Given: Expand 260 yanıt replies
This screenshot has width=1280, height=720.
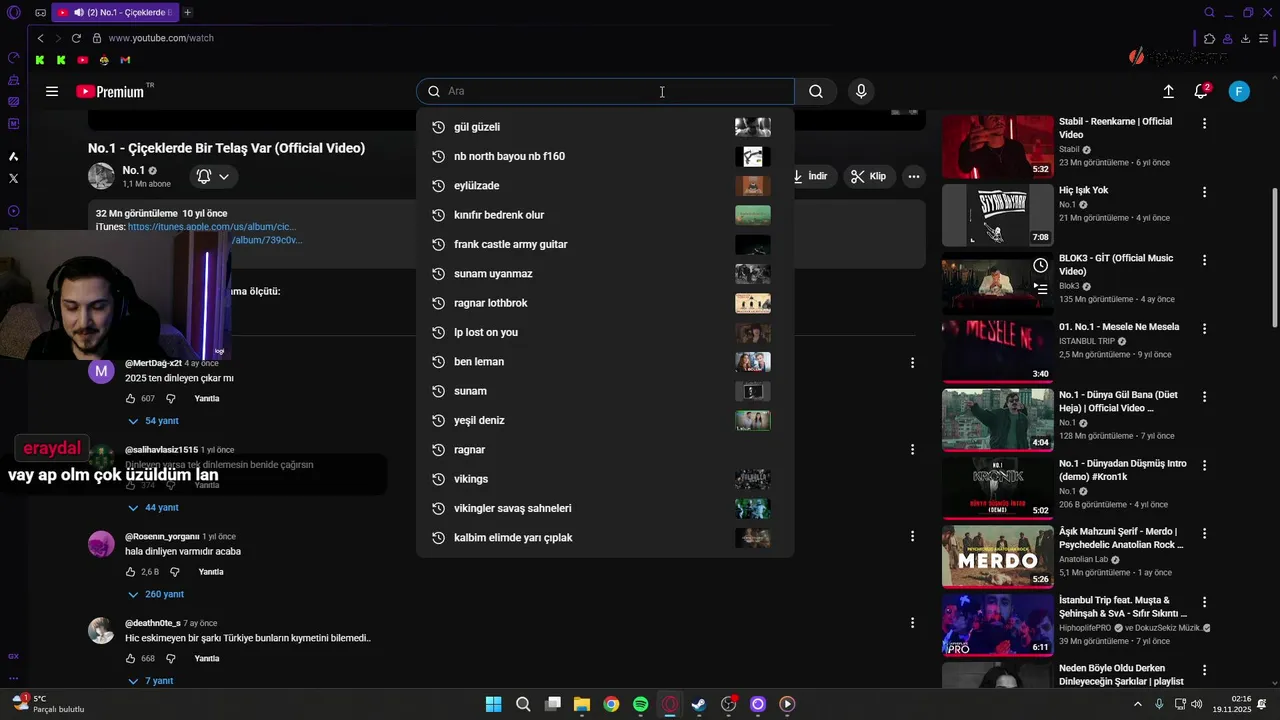Looking at the screenshot, I should point(155,594).
